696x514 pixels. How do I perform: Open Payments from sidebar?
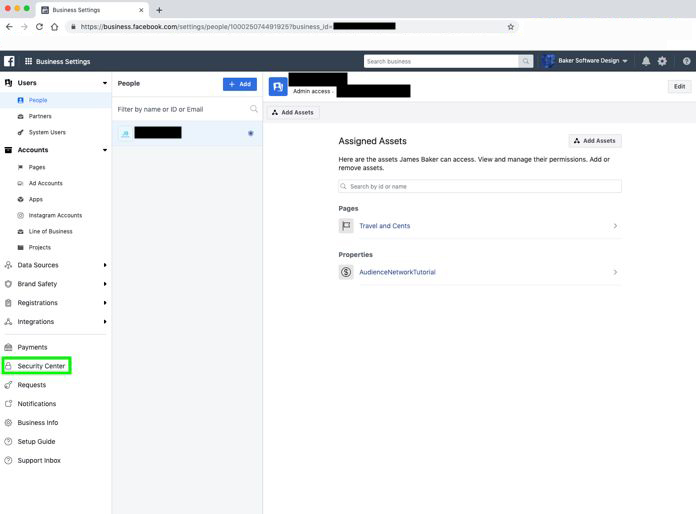(x=32, y=347)
